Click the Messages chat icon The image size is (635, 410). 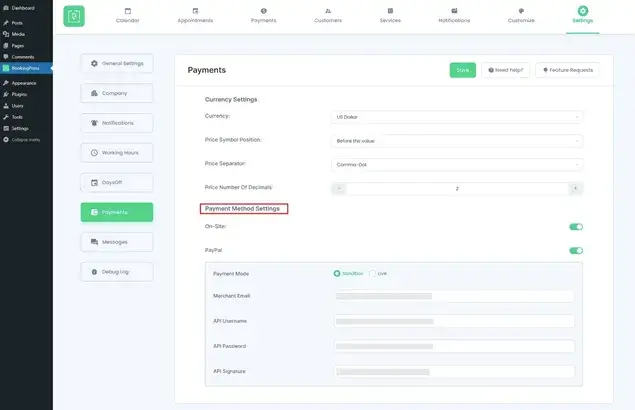pos(94,242)
